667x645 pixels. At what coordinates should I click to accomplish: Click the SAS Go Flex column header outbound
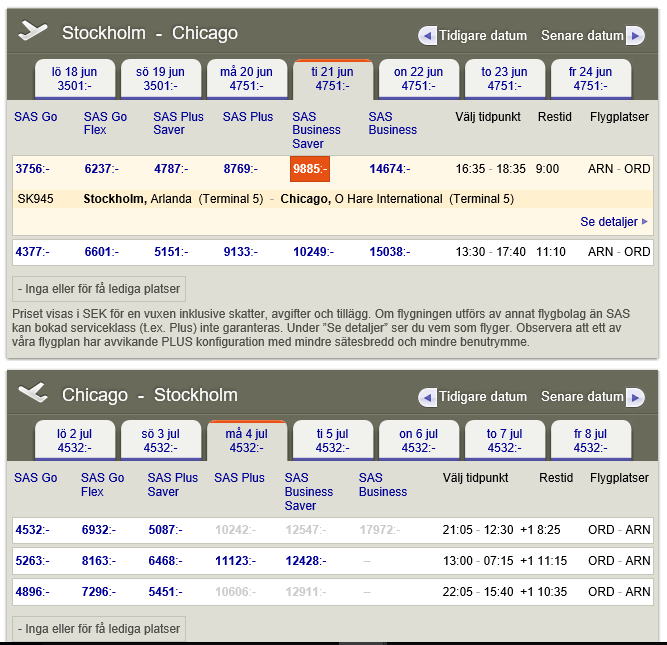pyautogui.click(x=105, y=123)
